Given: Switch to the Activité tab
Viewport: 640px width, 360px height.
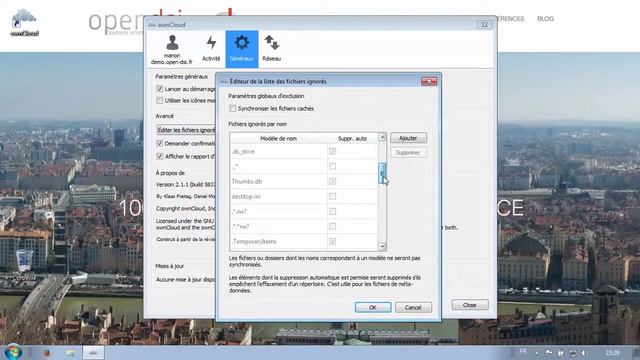Looking at the screenshot, I should 211,49.
